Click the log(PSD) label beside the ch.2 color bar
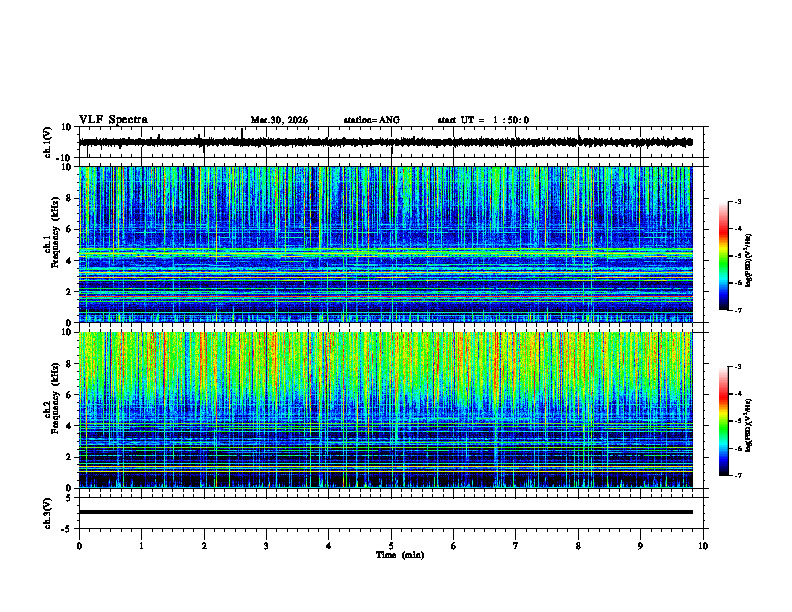This screenshot has width=792, height=612. pos(749,425)
